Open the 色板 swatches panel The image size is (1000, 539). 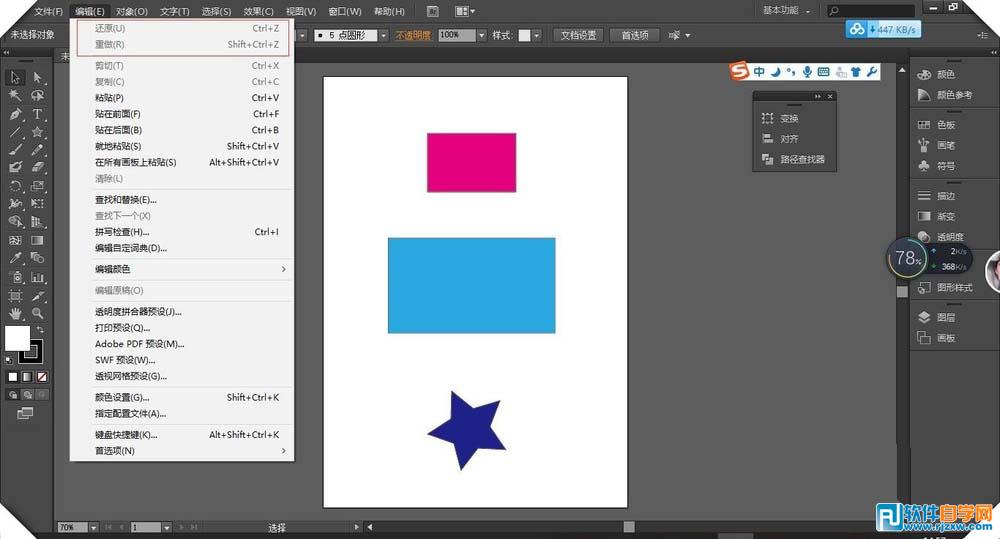[946, 125]
